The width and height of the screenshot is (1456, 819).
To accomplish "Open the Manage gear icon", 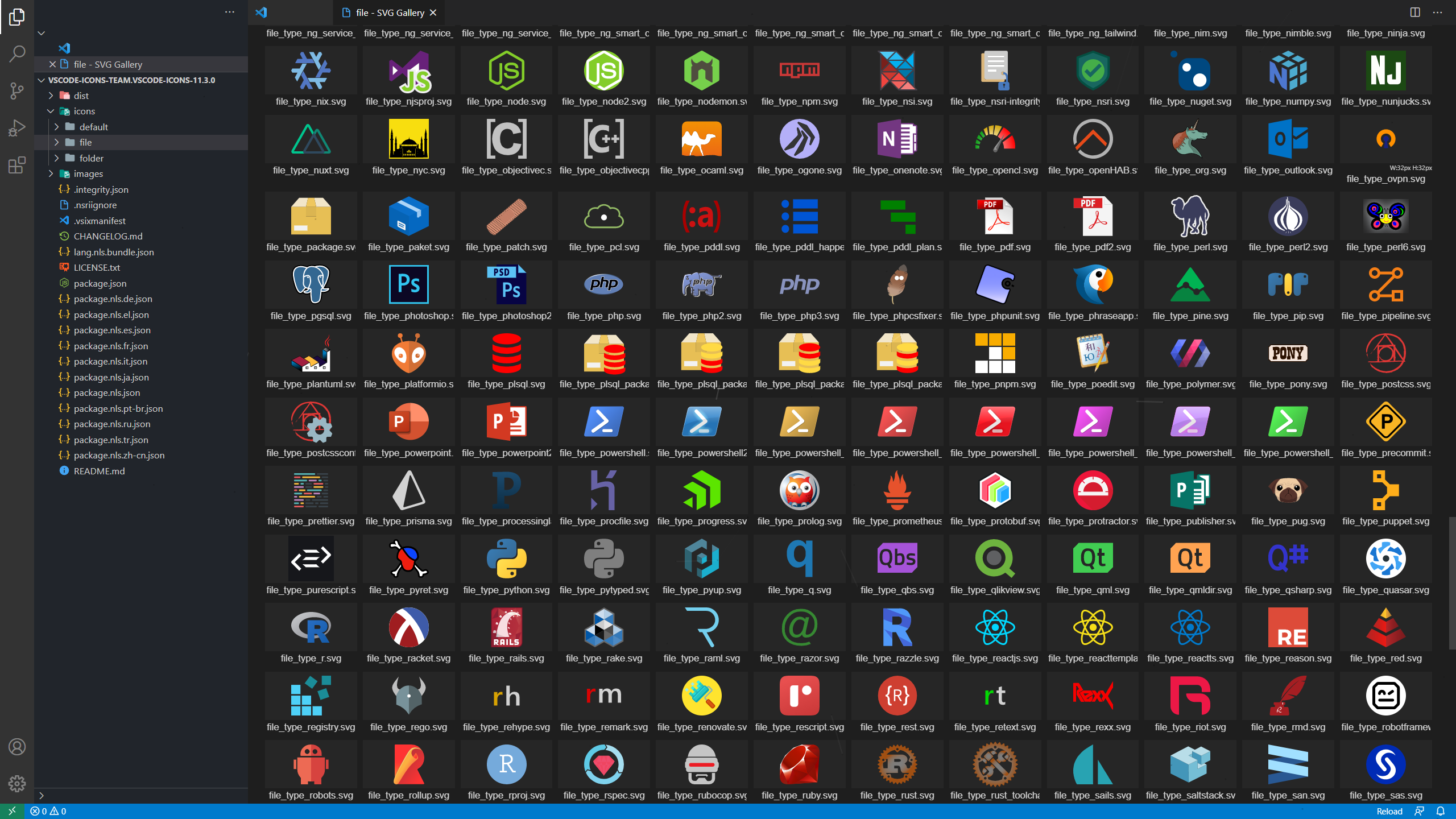I will (x=17, y=784).
